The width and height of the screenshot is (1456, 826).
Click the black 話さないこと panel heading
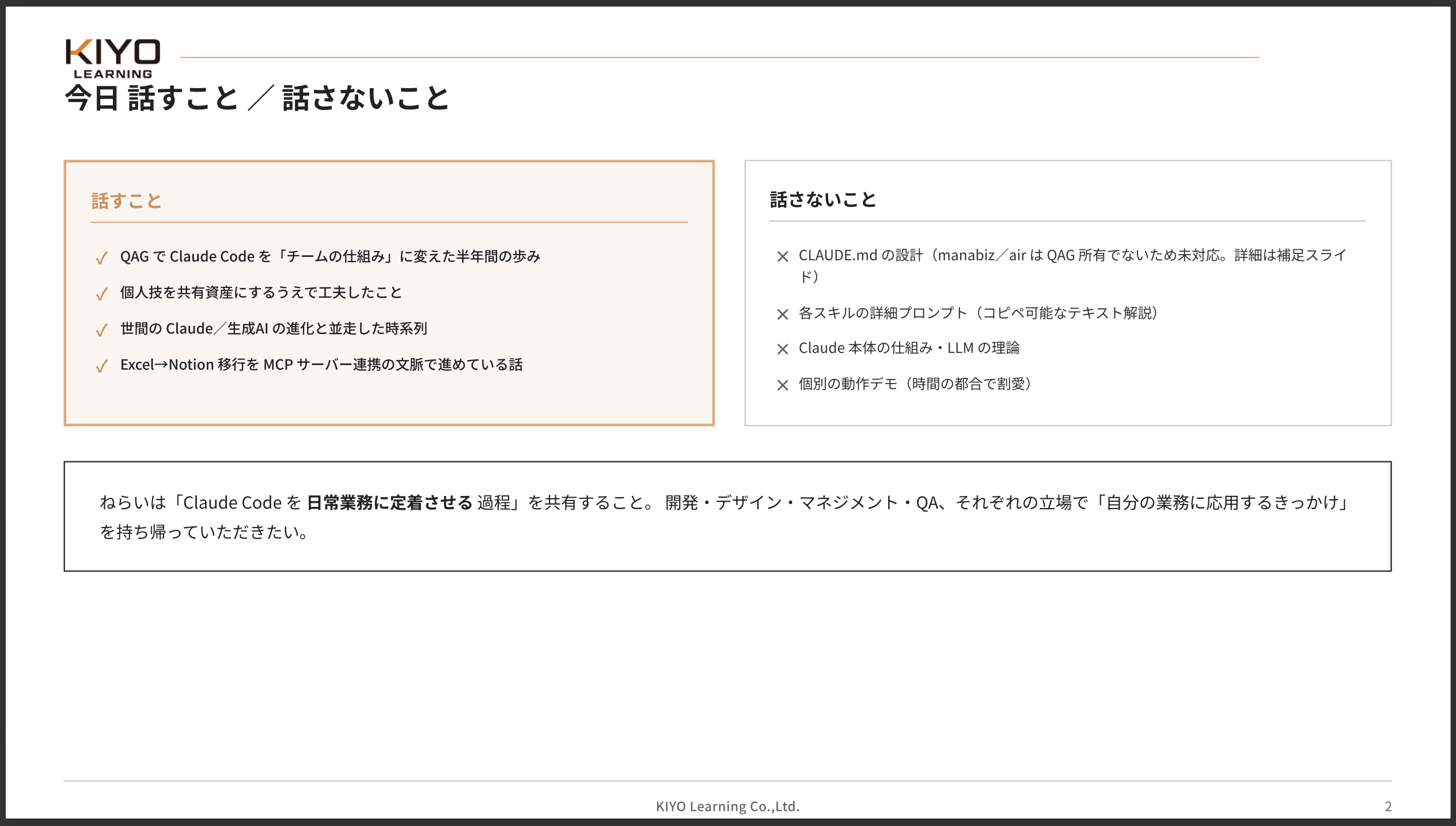(823, 199)
